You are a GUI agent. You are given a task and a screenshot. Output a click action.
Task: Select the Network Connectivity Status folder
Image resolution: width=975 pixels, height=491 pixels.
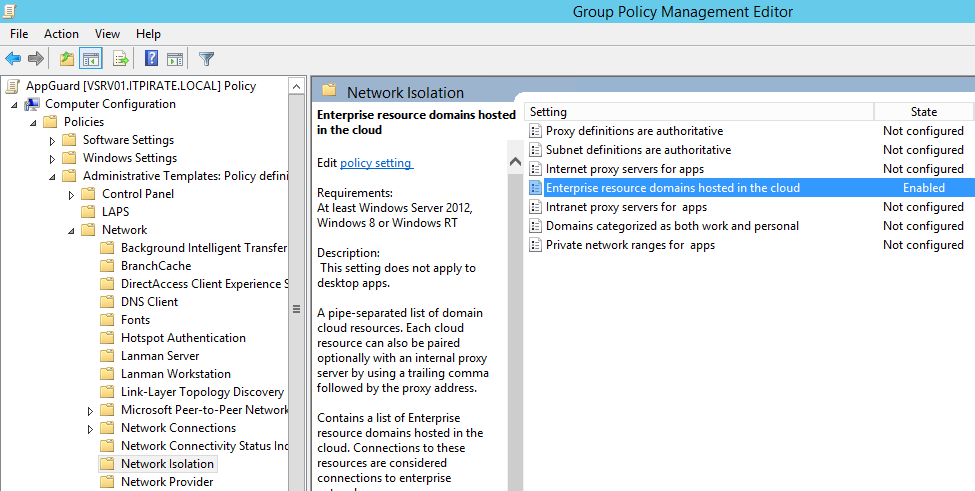coord(204,446)
